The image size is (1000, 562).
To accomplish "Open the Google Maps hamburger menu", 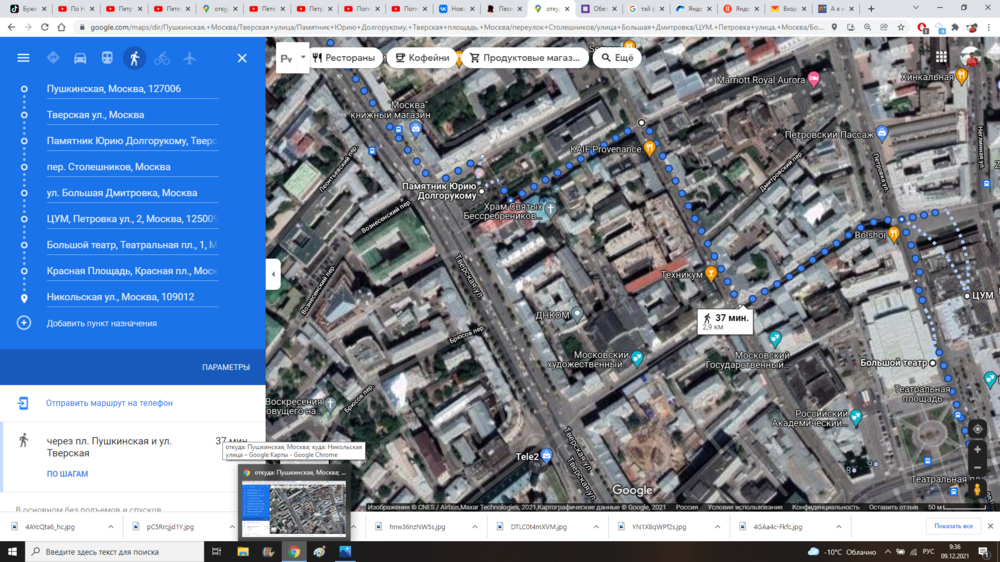I will (x=23, y=58).
